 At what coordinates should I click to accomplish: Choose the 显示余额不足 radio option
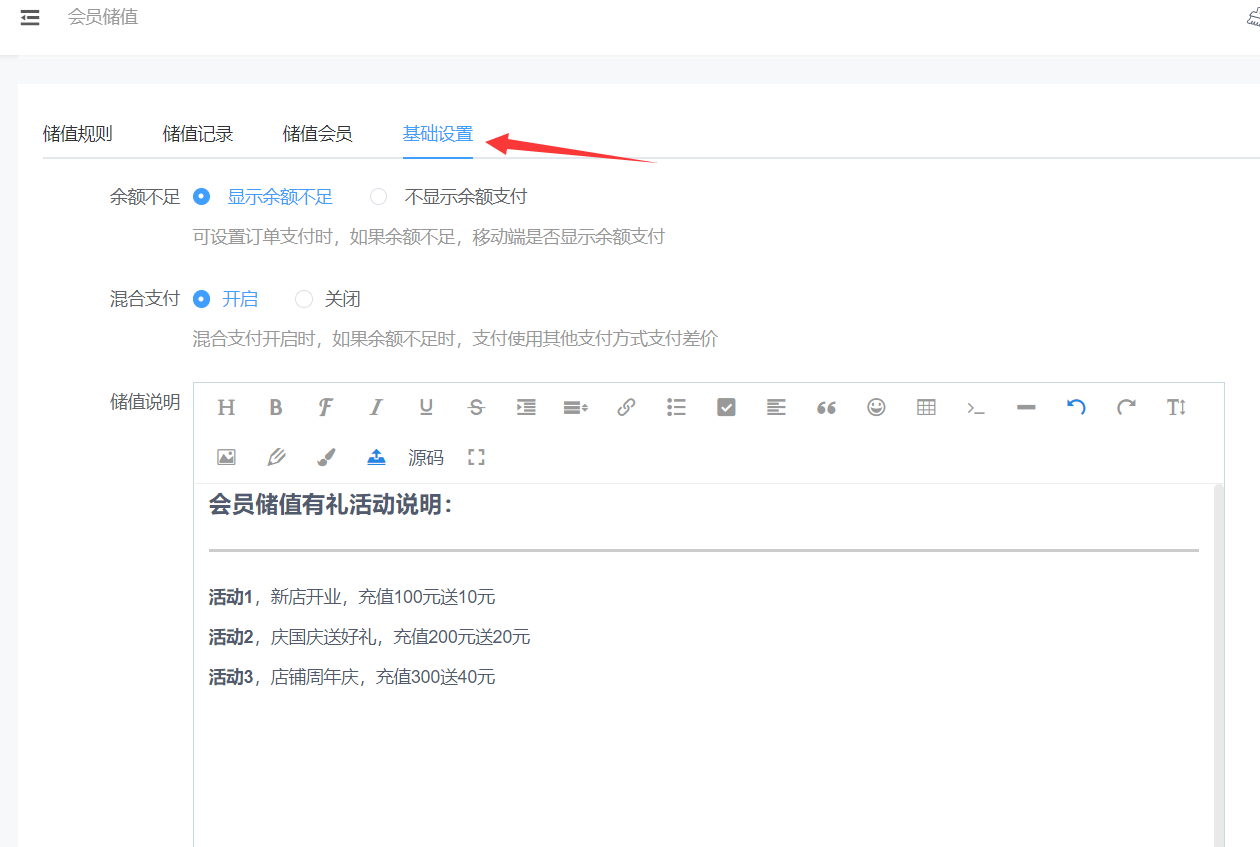(202, 197)
